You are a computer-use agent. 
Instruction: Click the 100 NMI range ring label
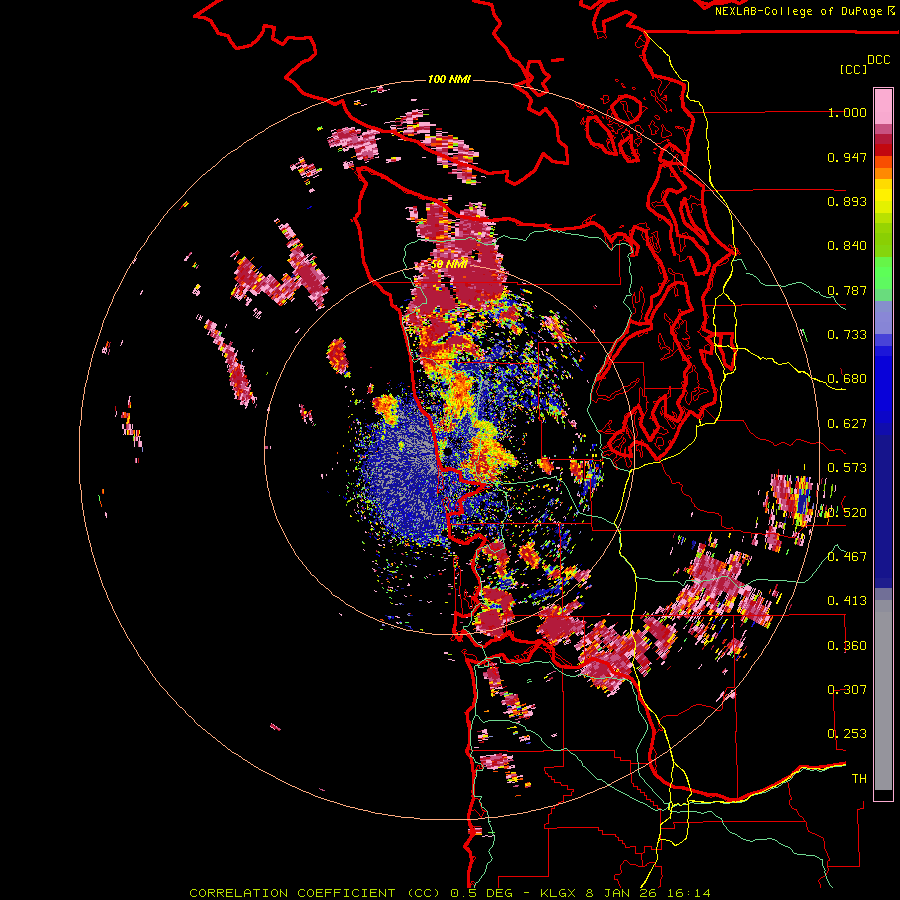[x=449, y=79]
